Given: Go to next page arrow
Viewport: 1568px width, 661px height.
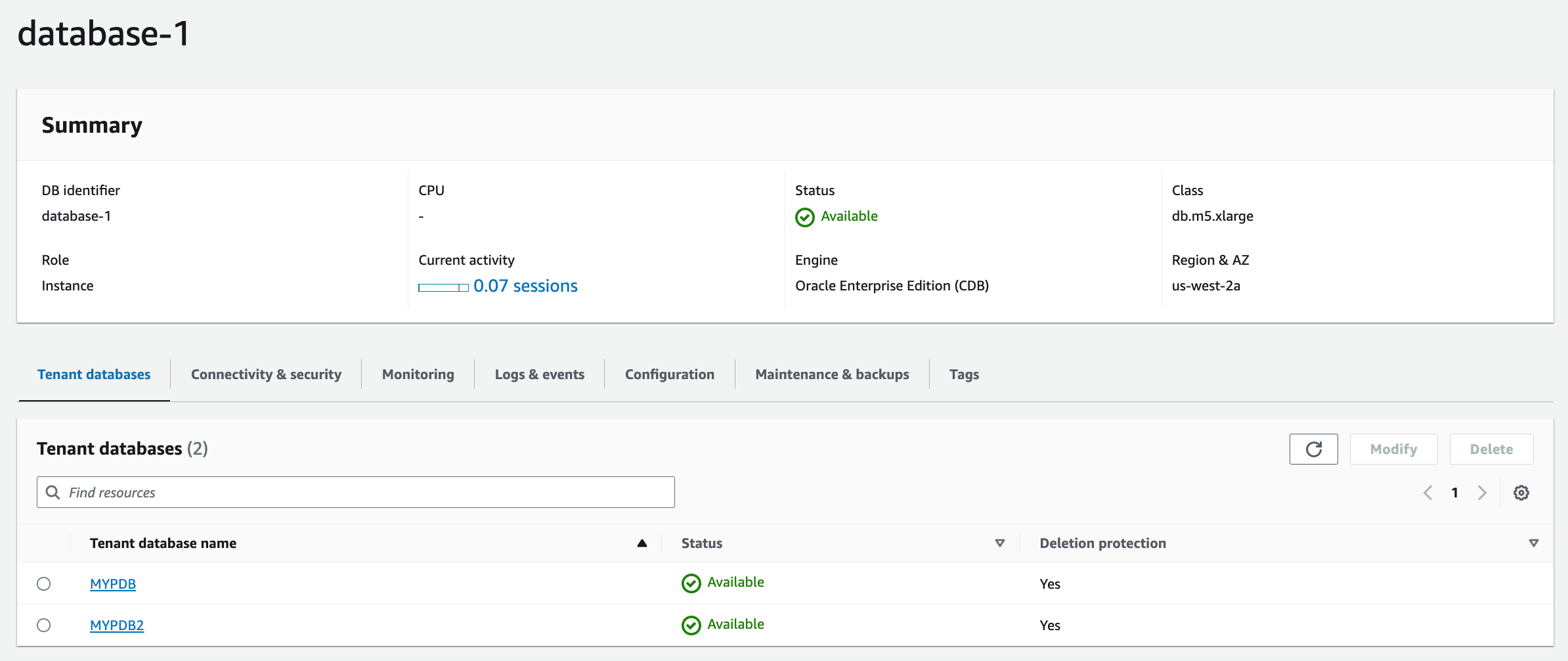Looking at the screenshot, I should point(1482,493).
